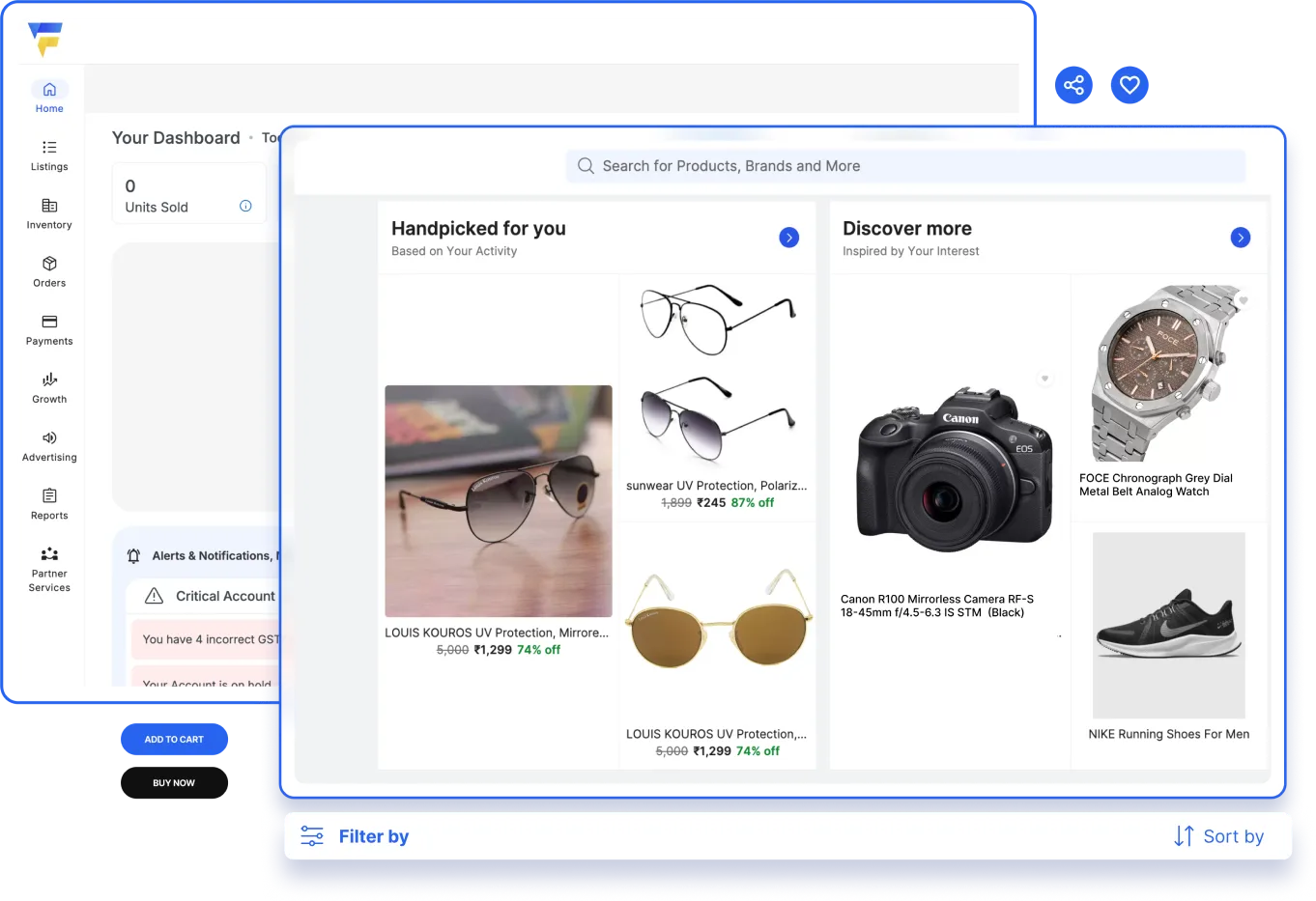The height and width of the screenshot is (901, 1316).
Task: Click the blue share icon
Action: 1073,85
